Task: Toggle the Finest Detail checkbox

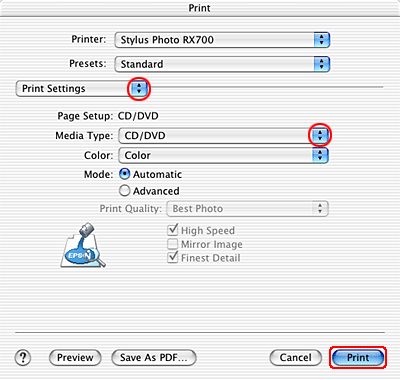Action: tap(173, 257)
